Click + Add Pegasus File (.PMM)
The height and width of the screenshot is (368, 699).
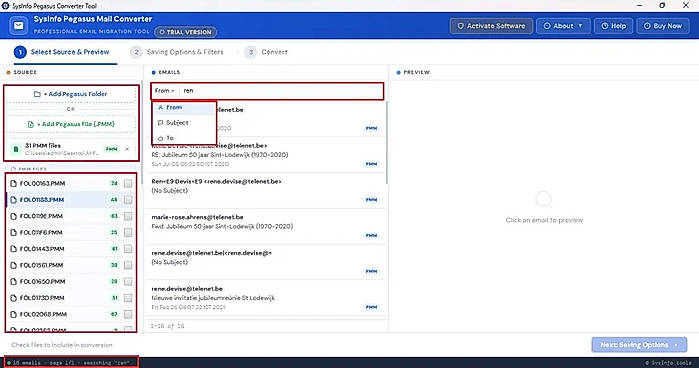coord(71,124)
